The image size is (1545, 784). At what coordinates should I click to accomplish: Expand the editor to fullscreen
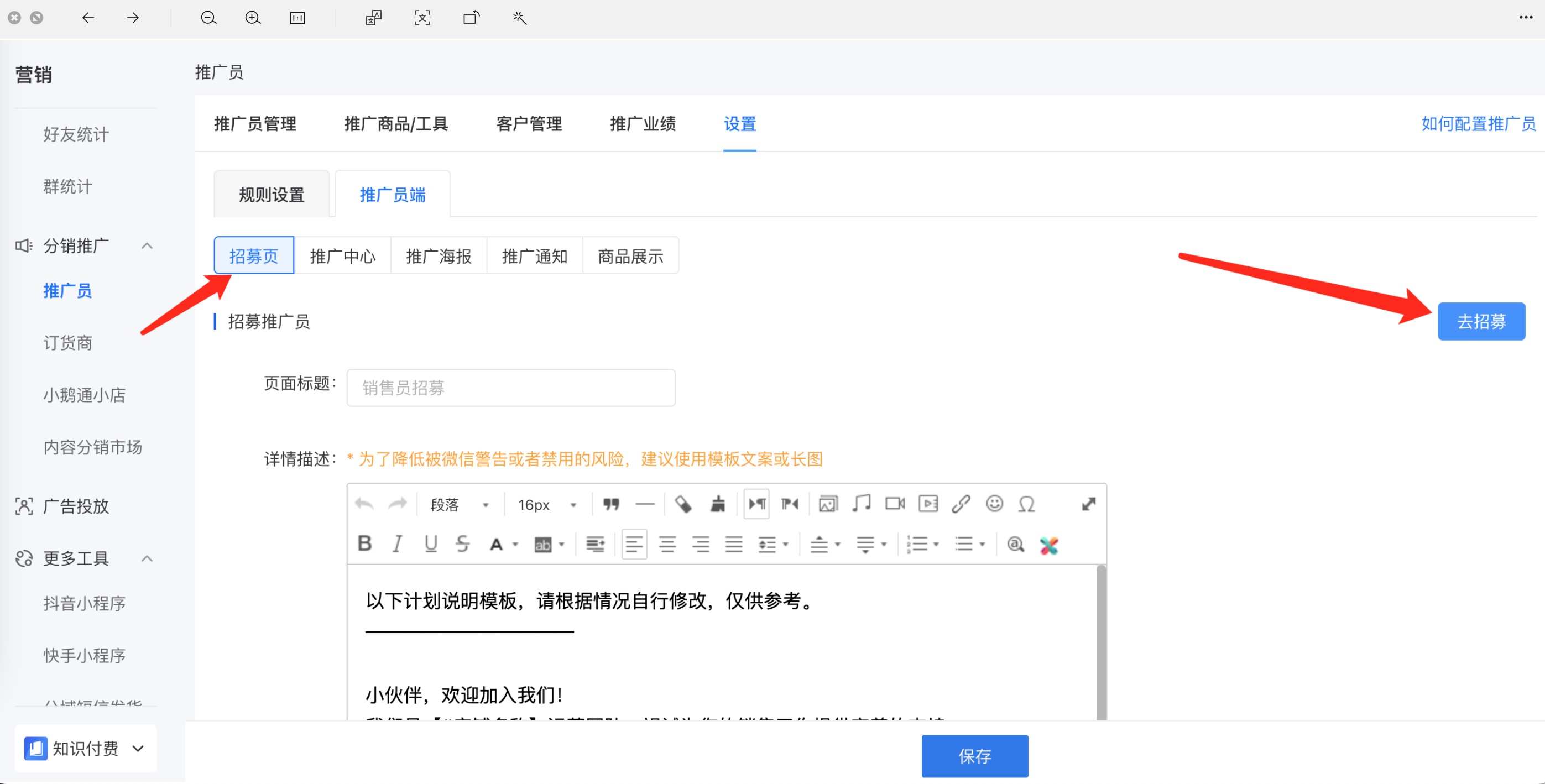(x=1089, y=504)
